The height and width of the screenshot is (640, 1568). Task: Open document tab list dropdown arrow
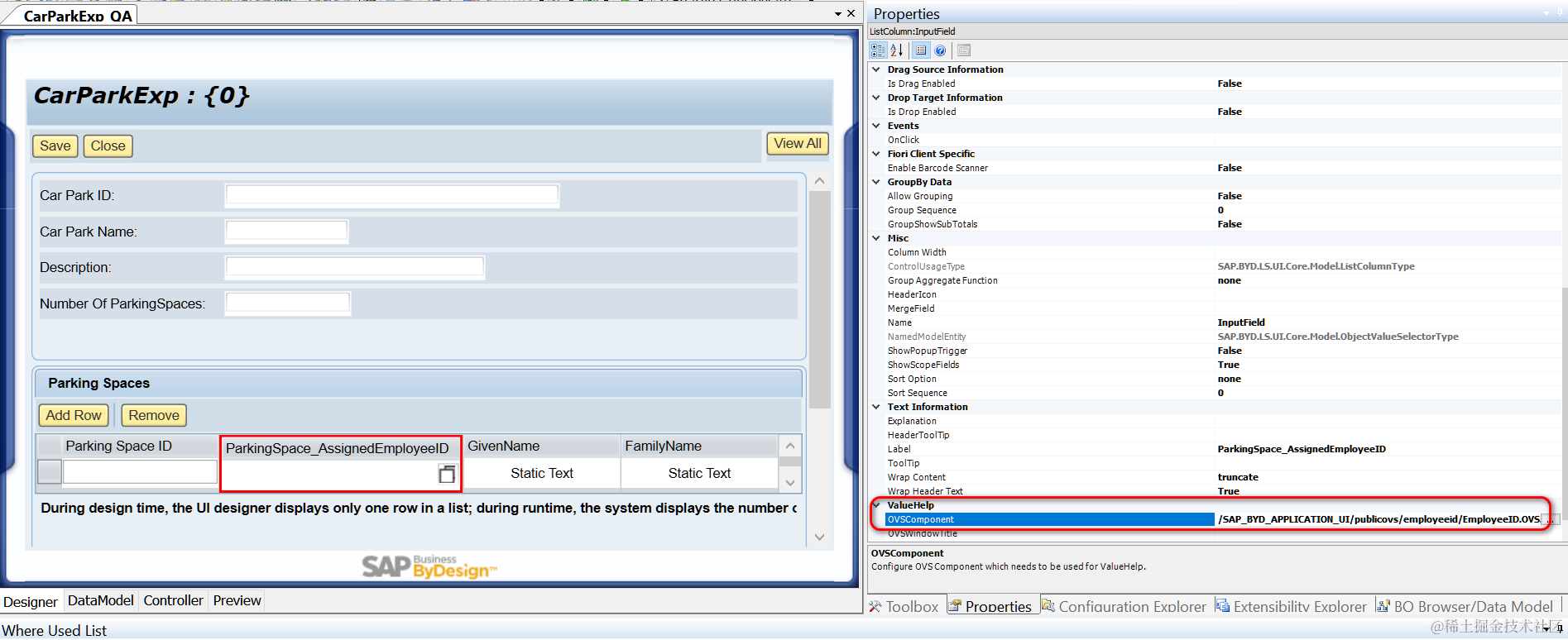click(x=837, y=14)
